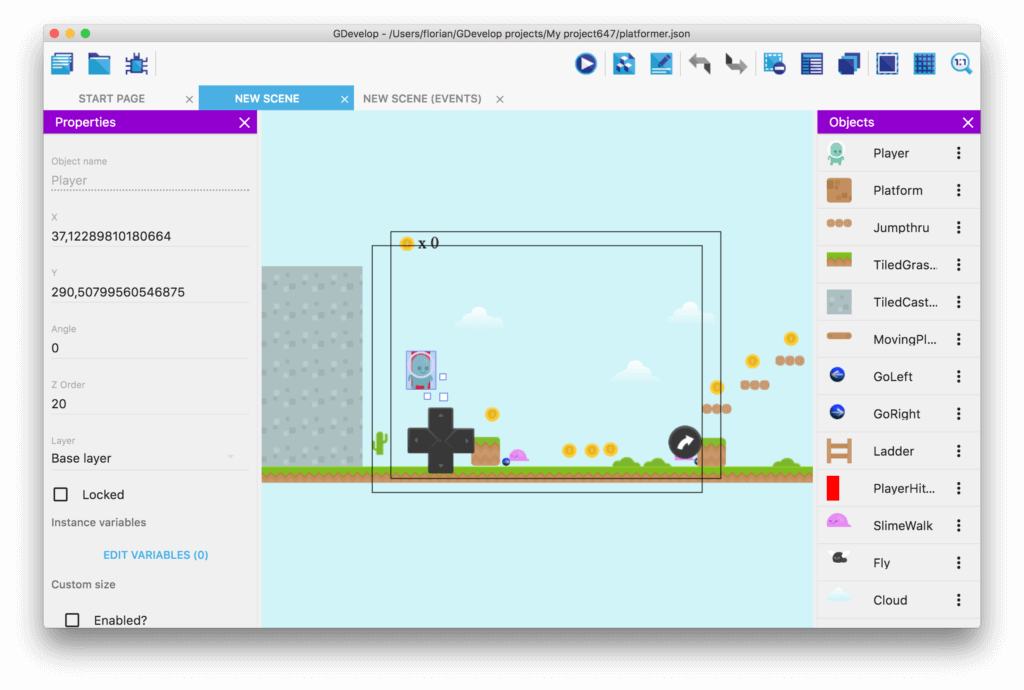This screenshot has width=1024, height=690.
Task: Close the Objects panel
Action: [x=967, y=122]
